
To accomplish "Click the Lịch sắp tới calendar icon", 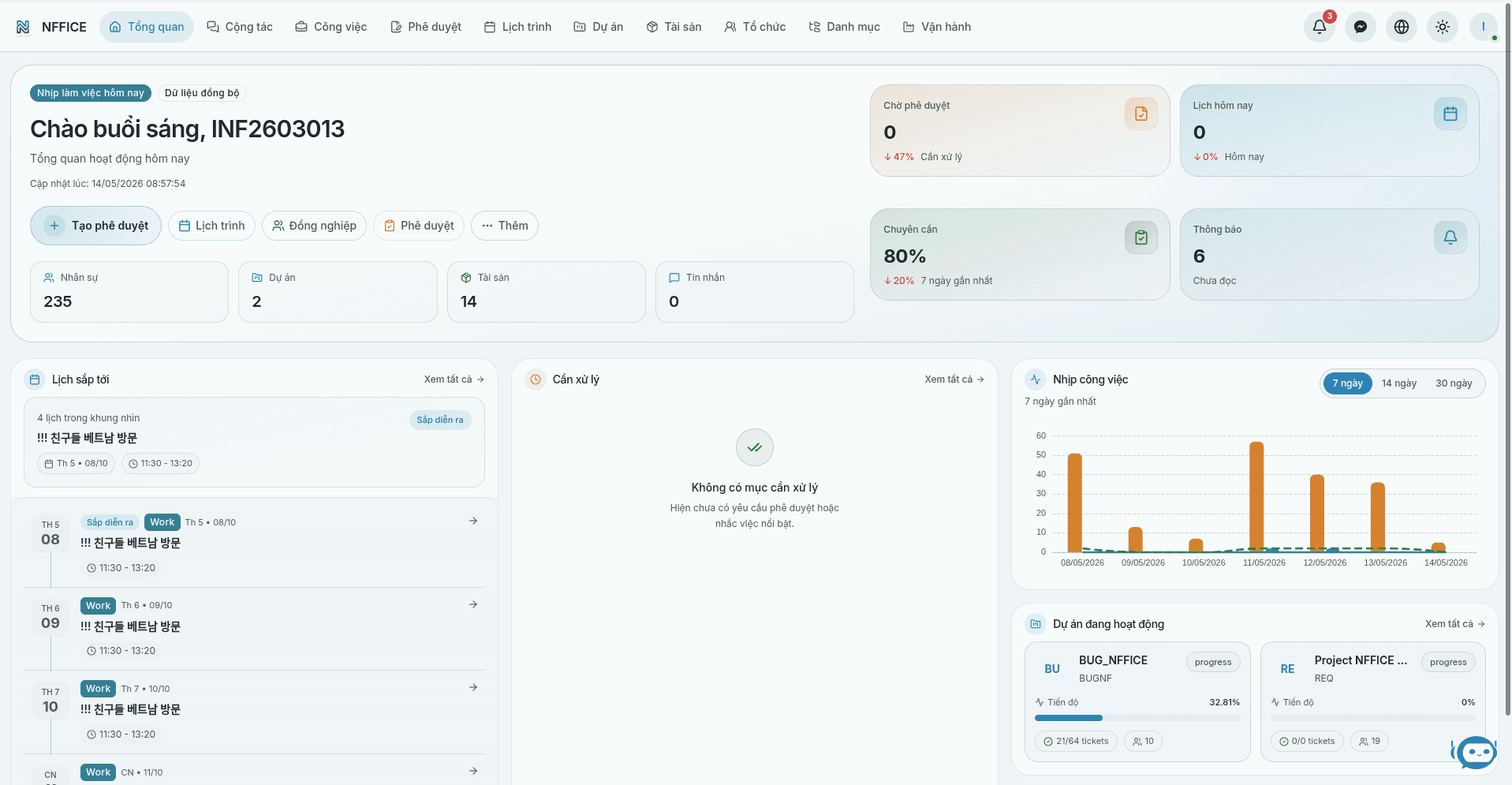I will (x=35, y=379).
